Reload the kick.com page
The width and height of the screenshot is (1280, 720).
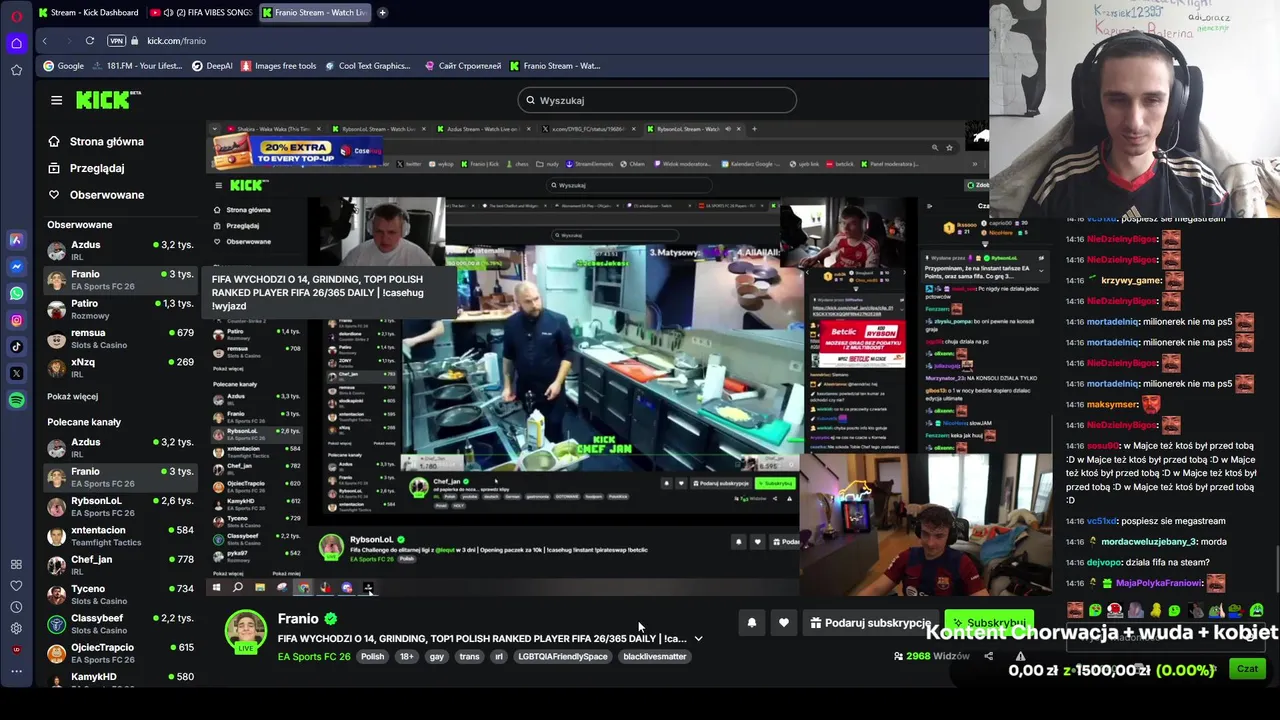[89, 41]
